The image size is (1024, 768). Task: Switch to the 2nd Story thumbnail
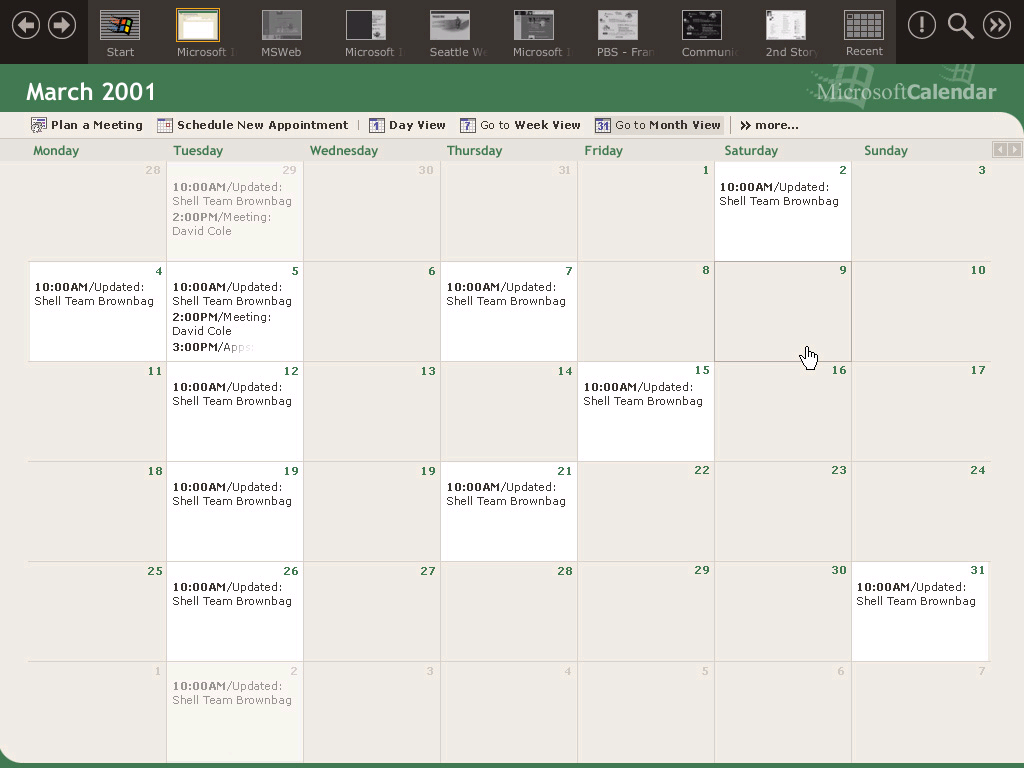coord(786,33)
